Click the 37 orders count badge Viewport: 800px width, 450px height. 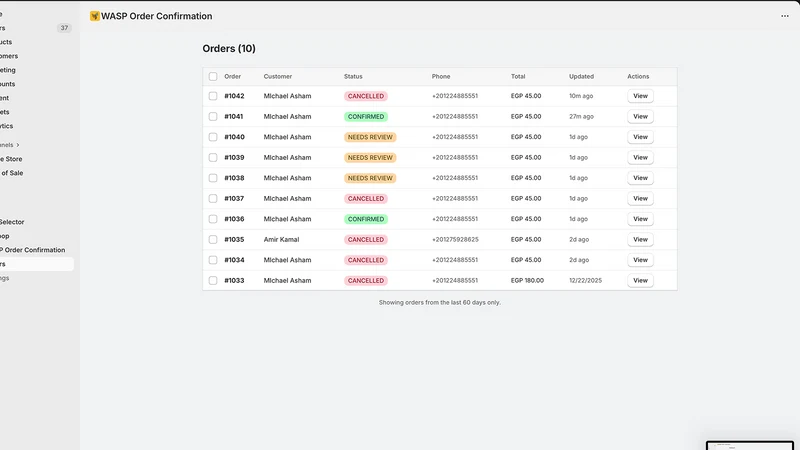pos(64,28)
